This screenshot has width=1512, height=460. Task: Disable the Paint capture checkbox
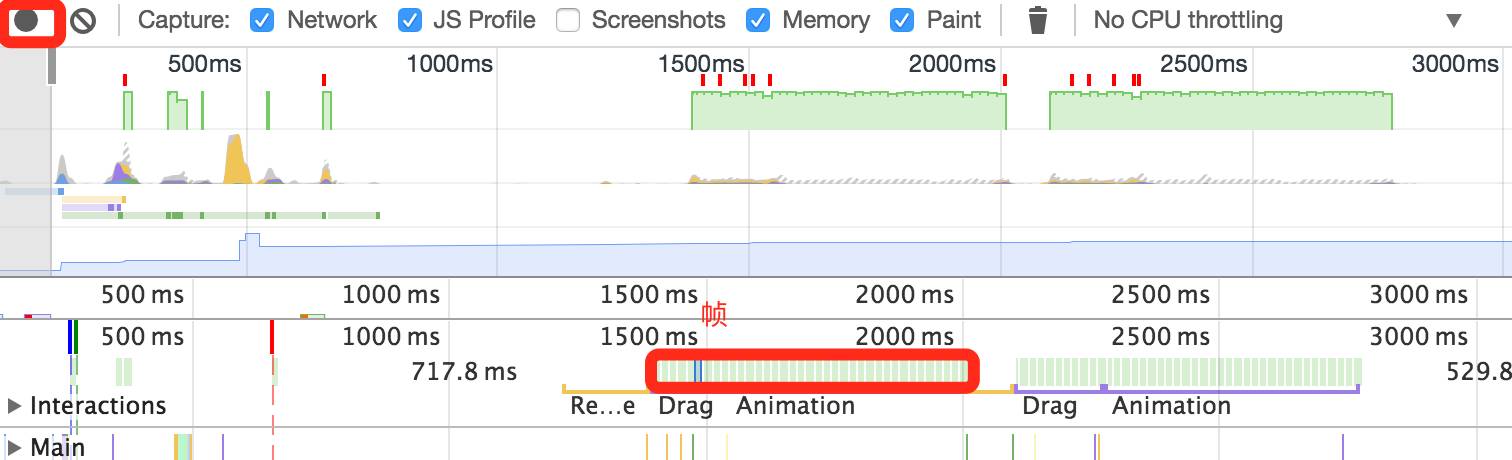point(903,20)
